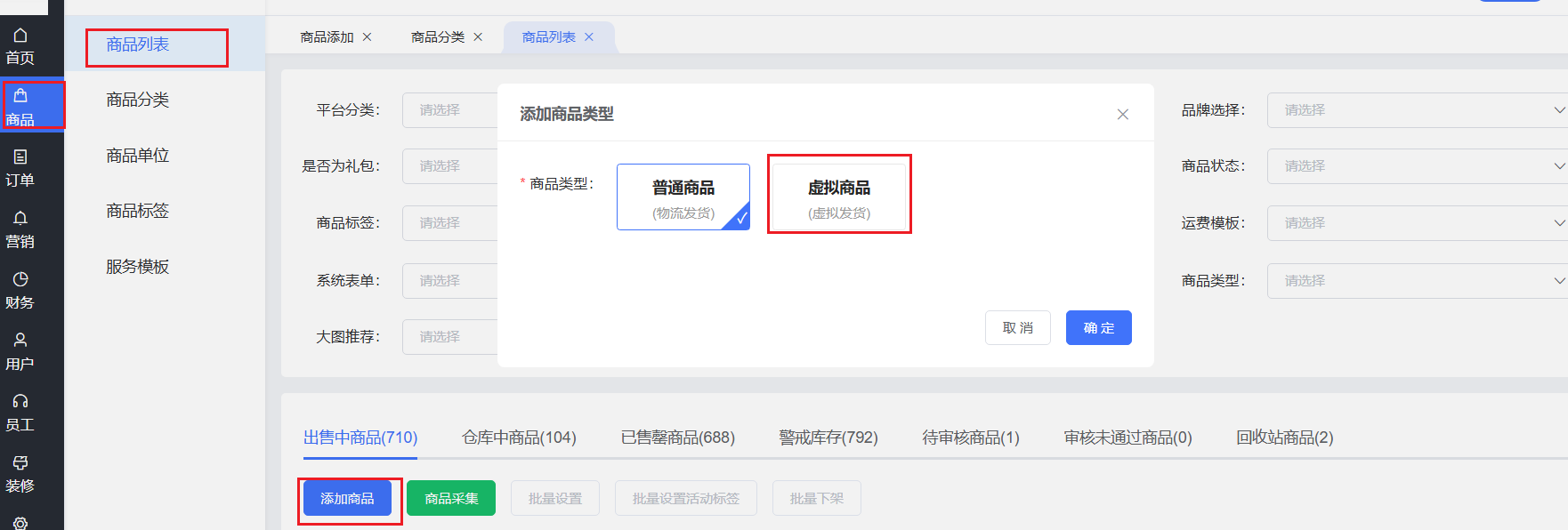Open the 系统表单 dropdown
Image resolution: width=1568 pixels, height=530 pixels.
[x=450, y=281]
